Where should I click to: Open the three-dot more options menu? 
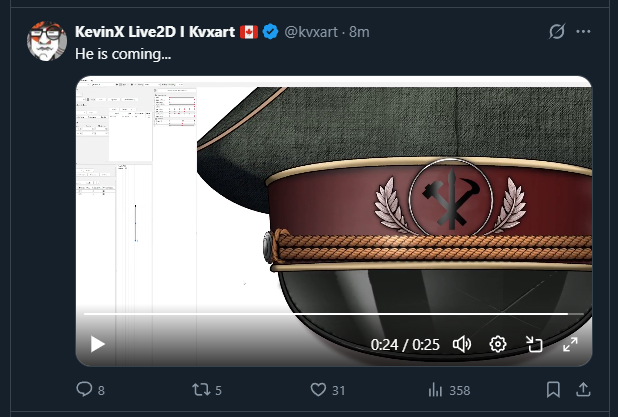[x=583, y=32]
